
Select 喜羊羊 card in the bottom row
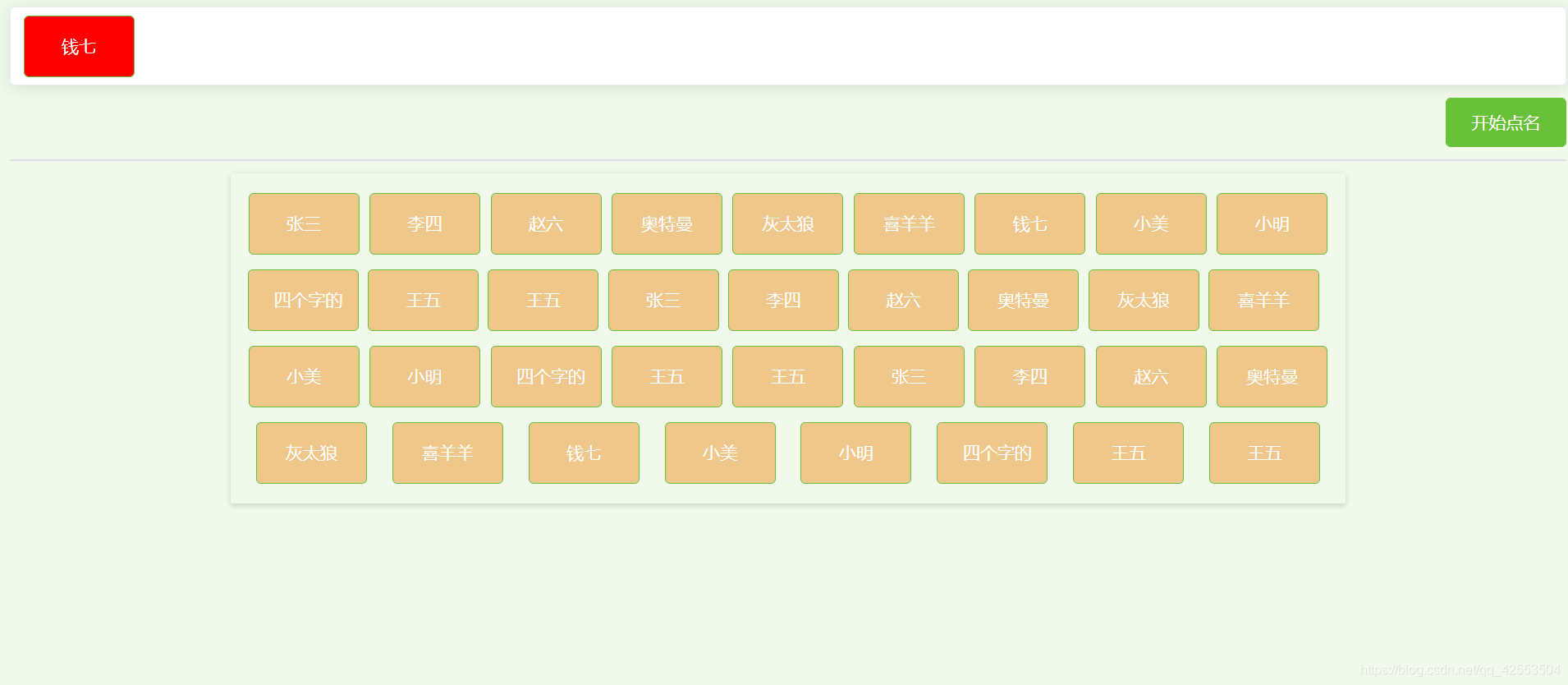pos(447,453)
